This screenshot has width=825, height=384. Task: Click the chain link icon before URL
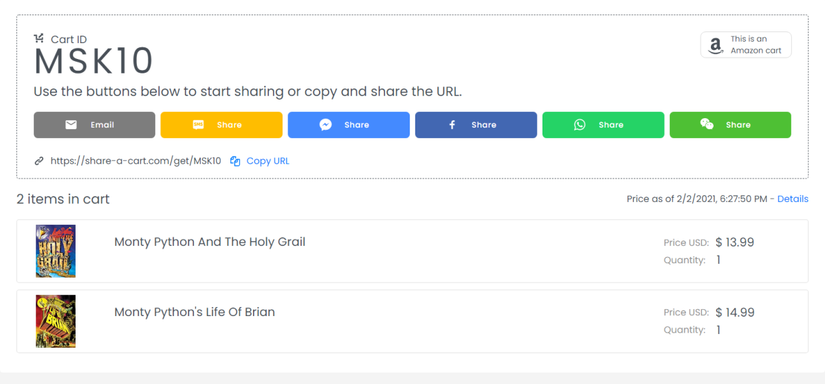pyautogui.click(x=39, y=161)
